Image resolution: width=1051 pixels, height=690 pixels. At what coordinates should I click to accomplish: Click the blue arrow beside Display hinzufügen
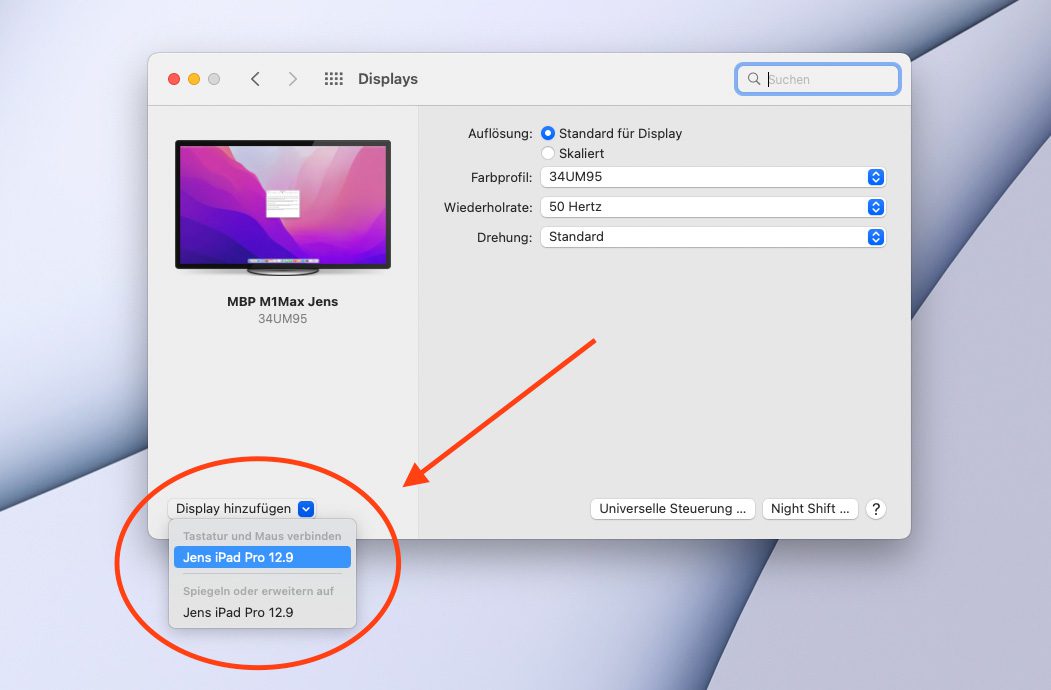tap(306, 509)
